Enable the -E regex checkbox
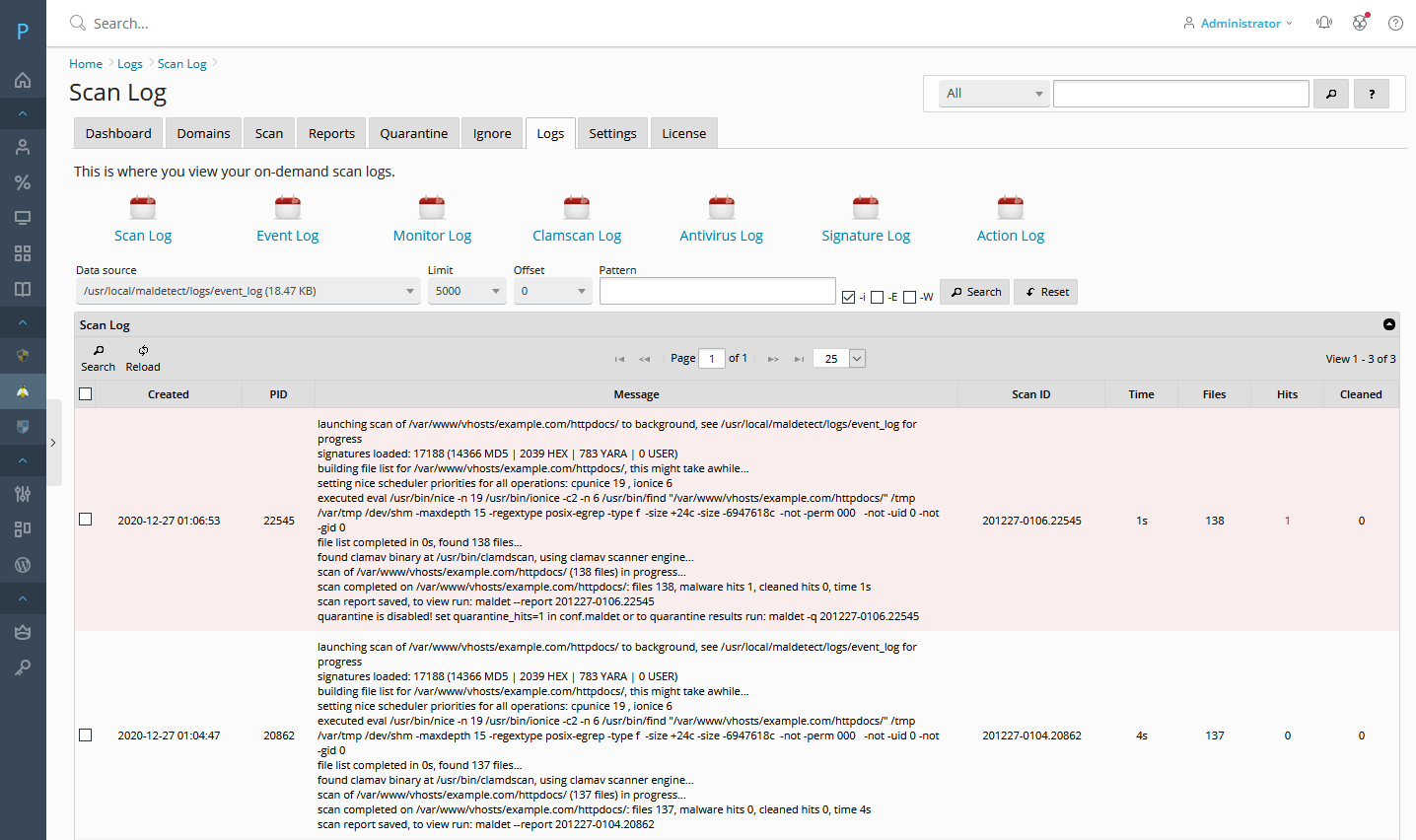Screen dimensions: 1416x840 (878, 297)
